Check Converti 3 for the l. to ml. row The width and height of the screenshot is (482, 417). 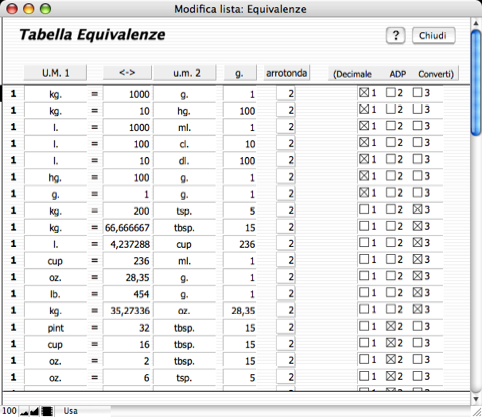pyautogui.click(x=417, y=126)
